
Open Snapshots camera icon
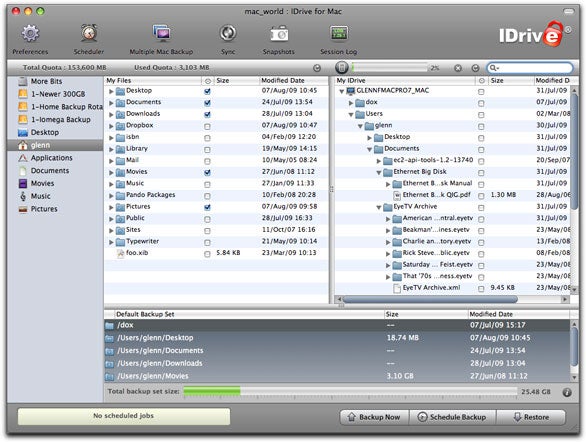[x=279, y=34]
